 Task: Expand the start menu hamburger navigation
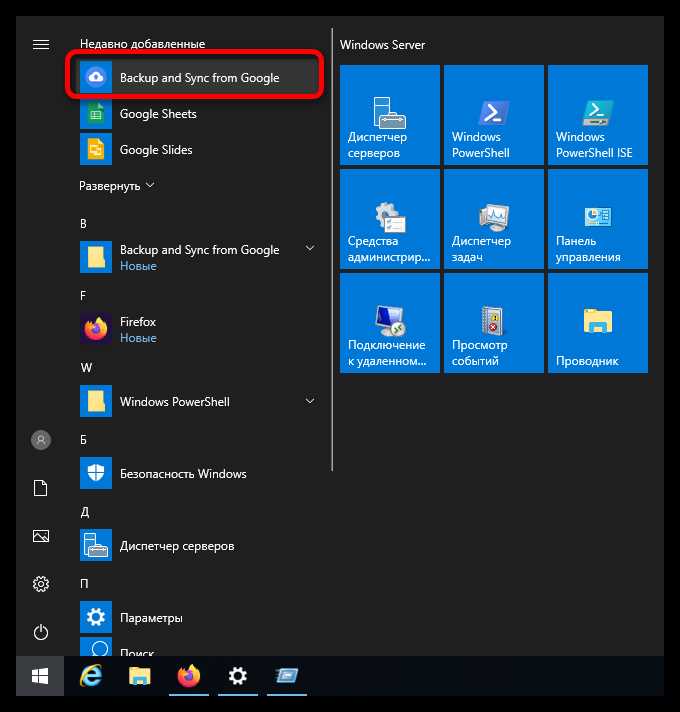41,44
